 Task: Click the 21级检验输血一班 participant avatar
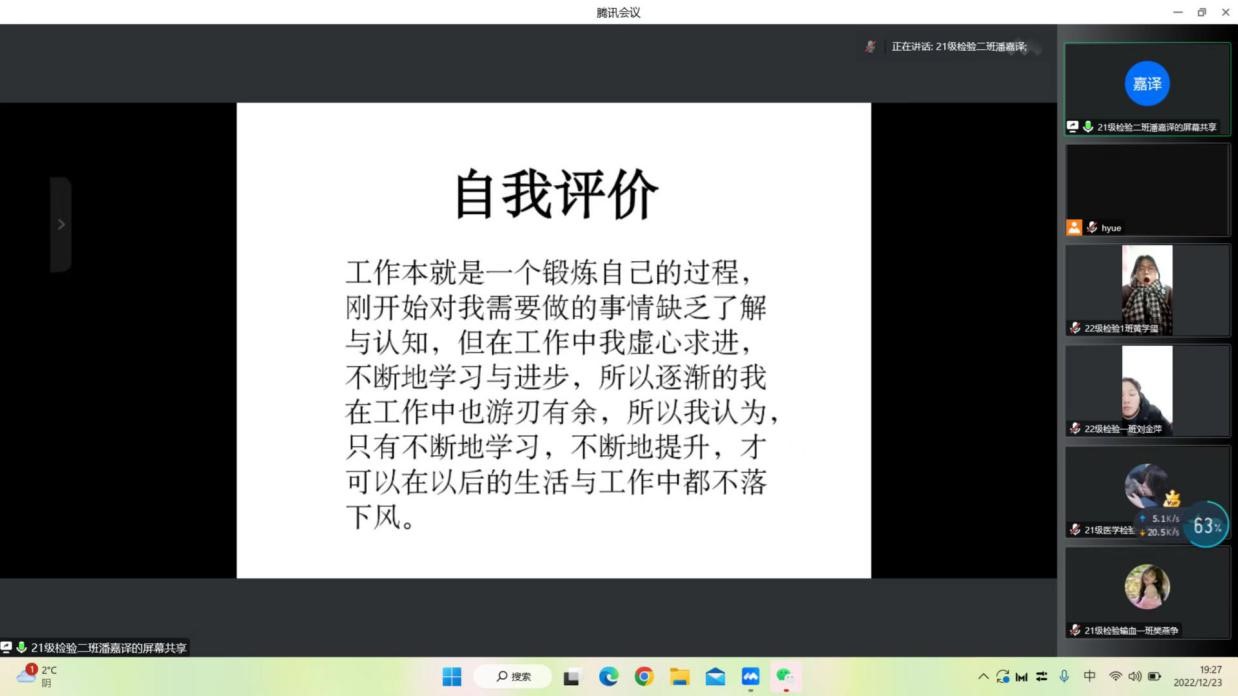point(1146,587)
